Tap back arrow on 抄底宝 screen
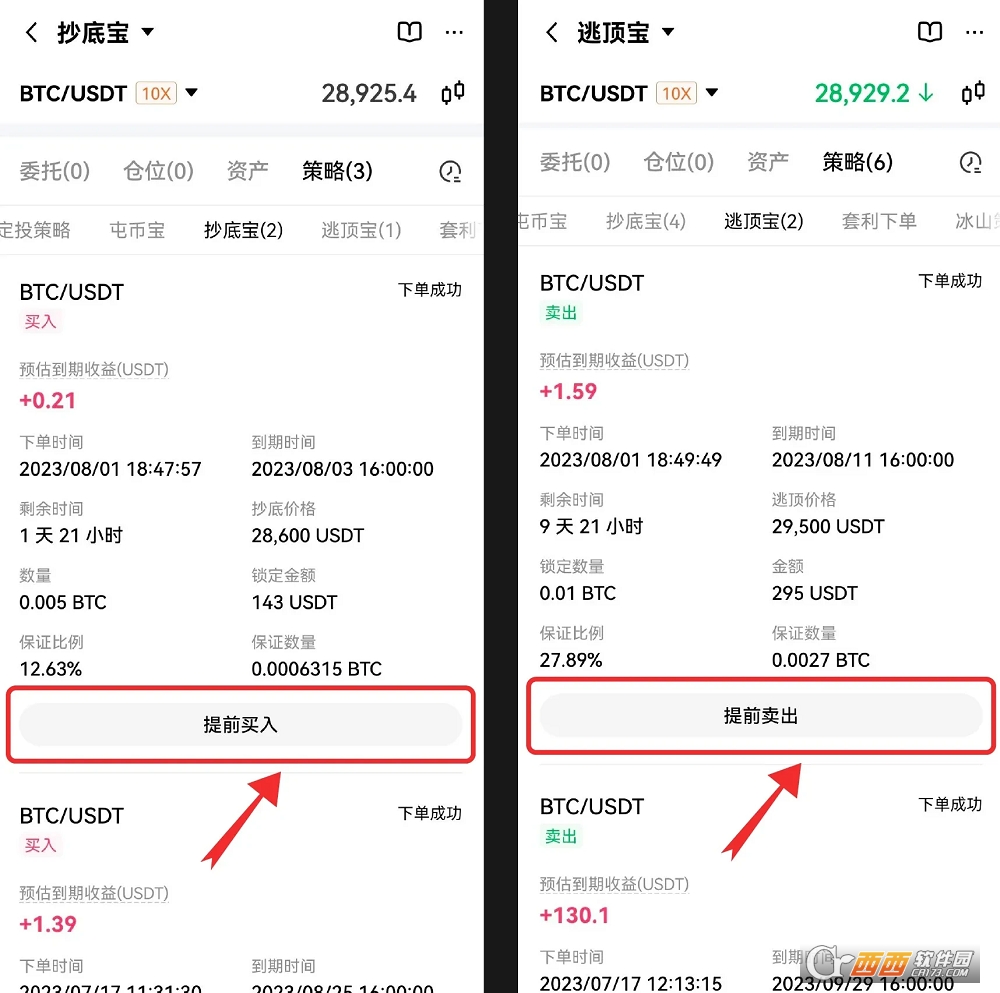This screenshot has width=1000, height=993. (31, 32)
